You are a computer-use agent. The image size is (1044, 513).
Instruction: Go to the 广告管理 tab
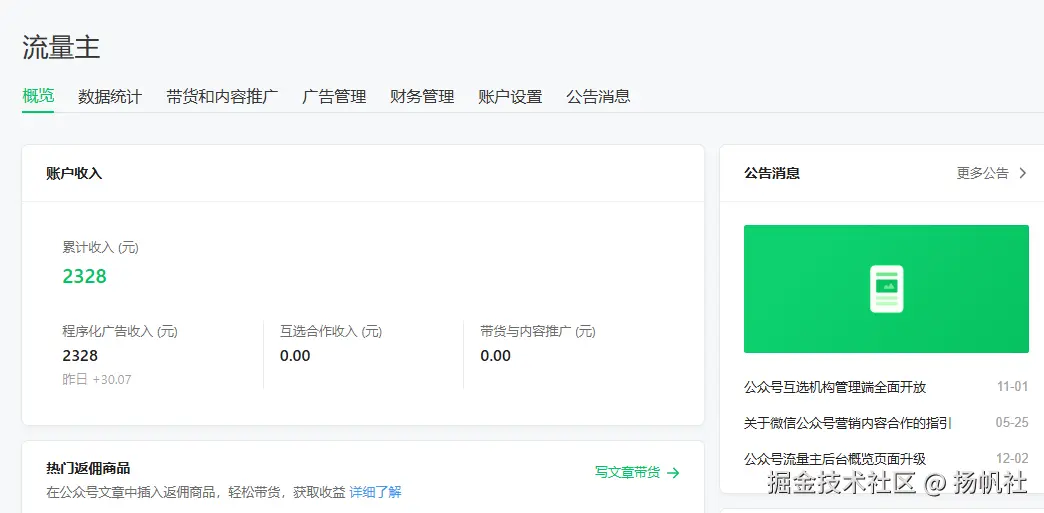334,97
